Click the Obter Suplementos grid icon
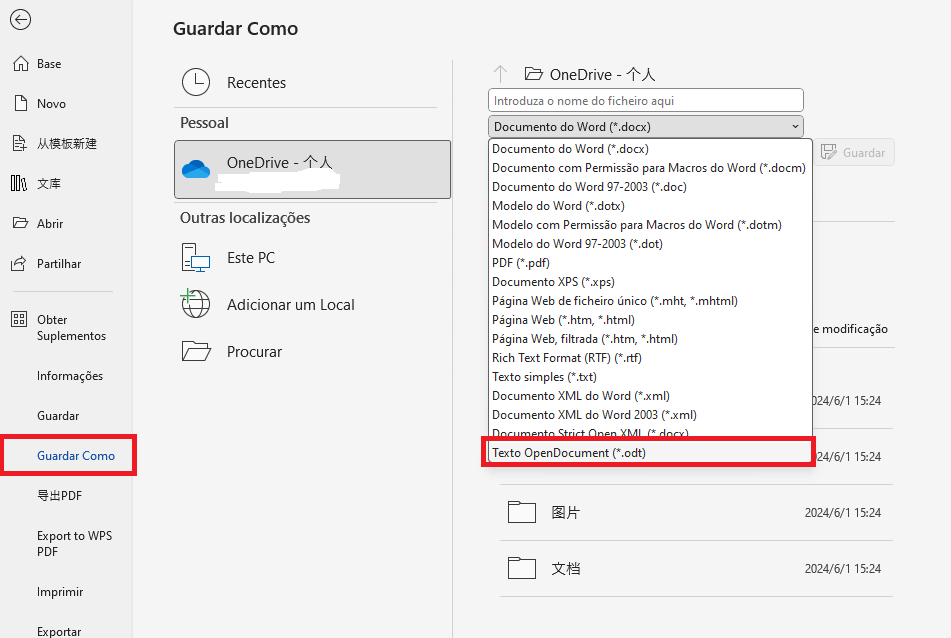951x638 pixels. pos(19,319)
